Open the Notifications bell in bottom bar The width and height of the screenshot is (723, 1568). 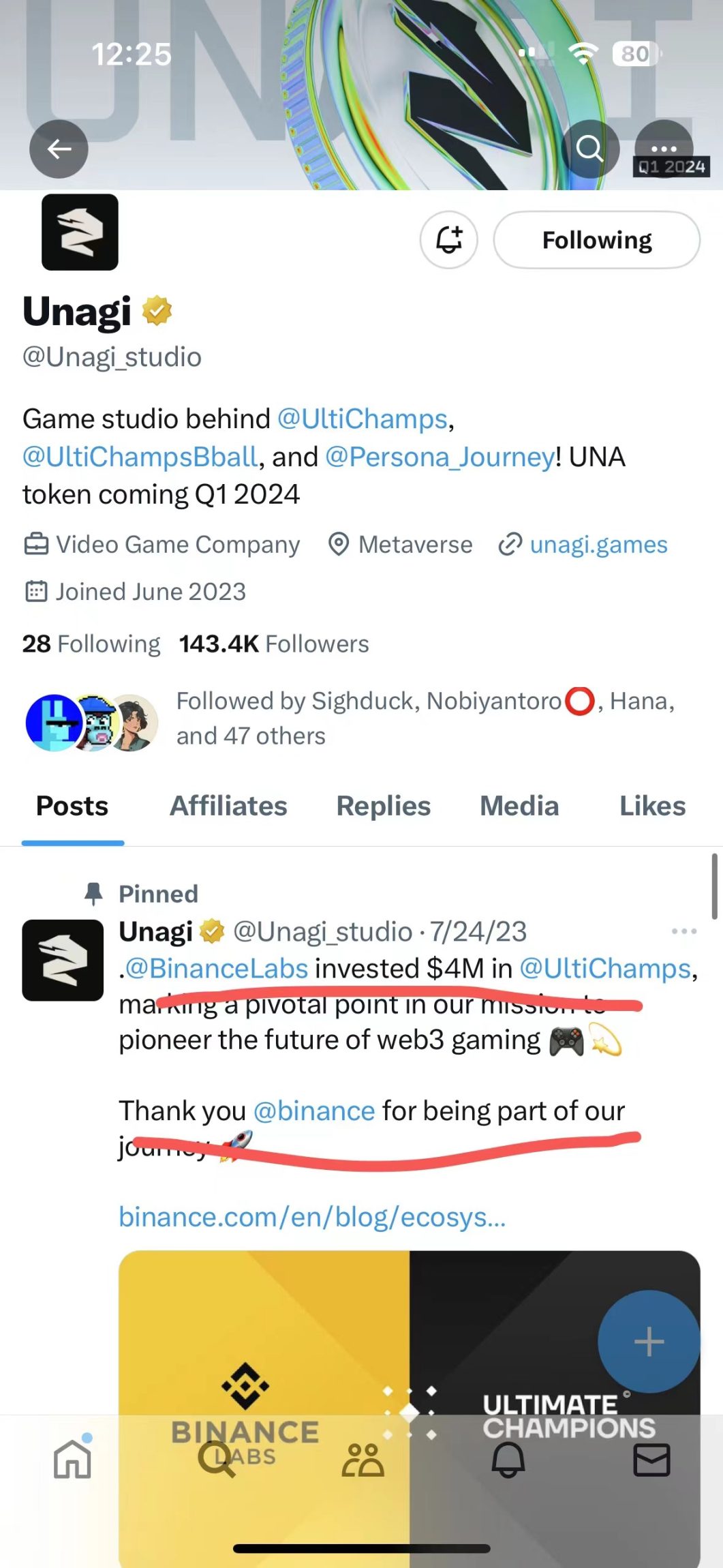(x=508, y=1460)
